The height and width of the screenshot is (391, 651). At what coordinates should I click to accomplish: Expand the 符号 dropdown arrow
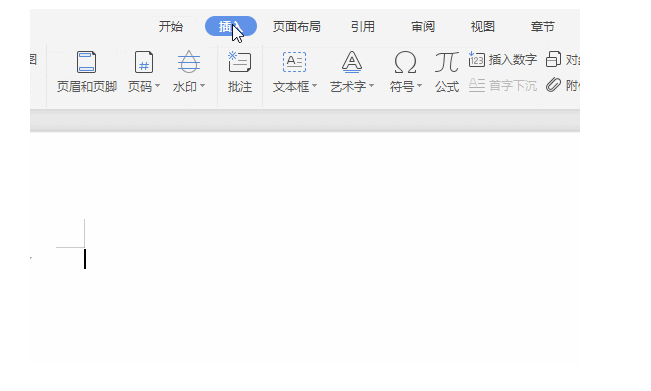point(419,86)
